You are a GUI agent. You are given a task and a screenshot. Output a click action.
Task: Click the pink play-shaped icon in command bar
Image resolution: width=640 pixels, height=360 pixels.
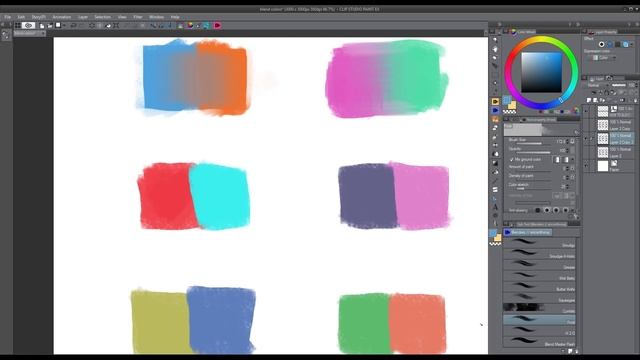217,26
